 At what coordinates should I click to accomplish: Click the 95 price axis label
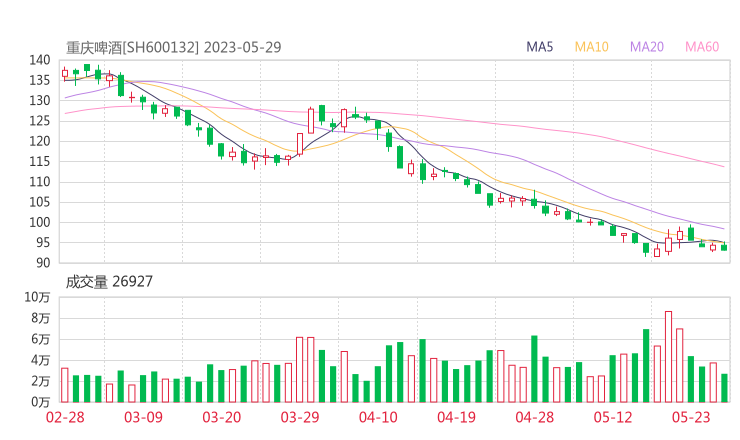pyautogui.click(x=43, y=243)
